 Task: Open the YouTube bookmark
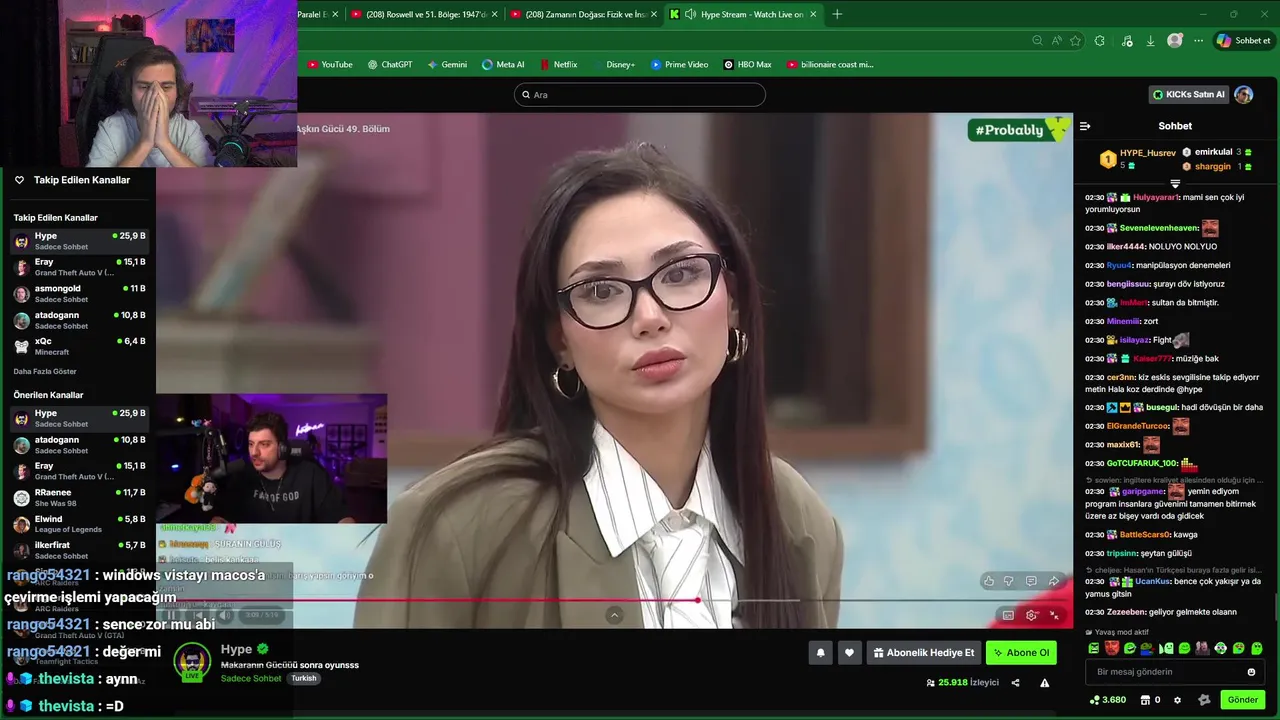[330, 64]
